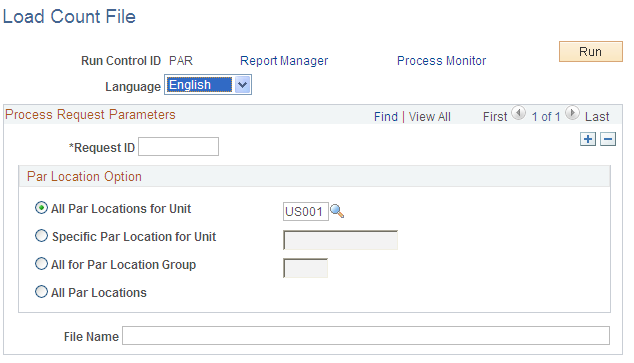634x363 pixels.
Task: Click the 1 of 1 row counter
Action: click(546, 117)
